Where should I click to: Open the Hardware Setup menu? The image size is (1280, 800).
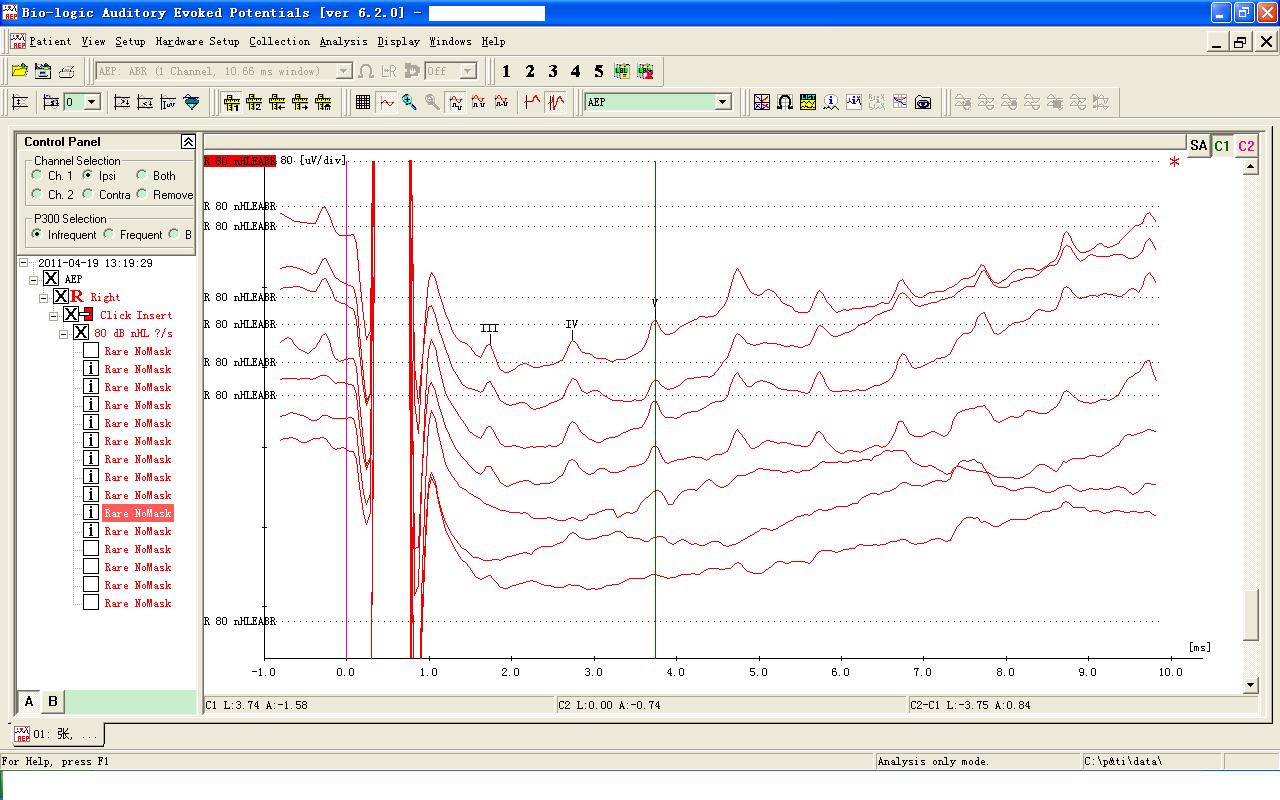point(197,41)
